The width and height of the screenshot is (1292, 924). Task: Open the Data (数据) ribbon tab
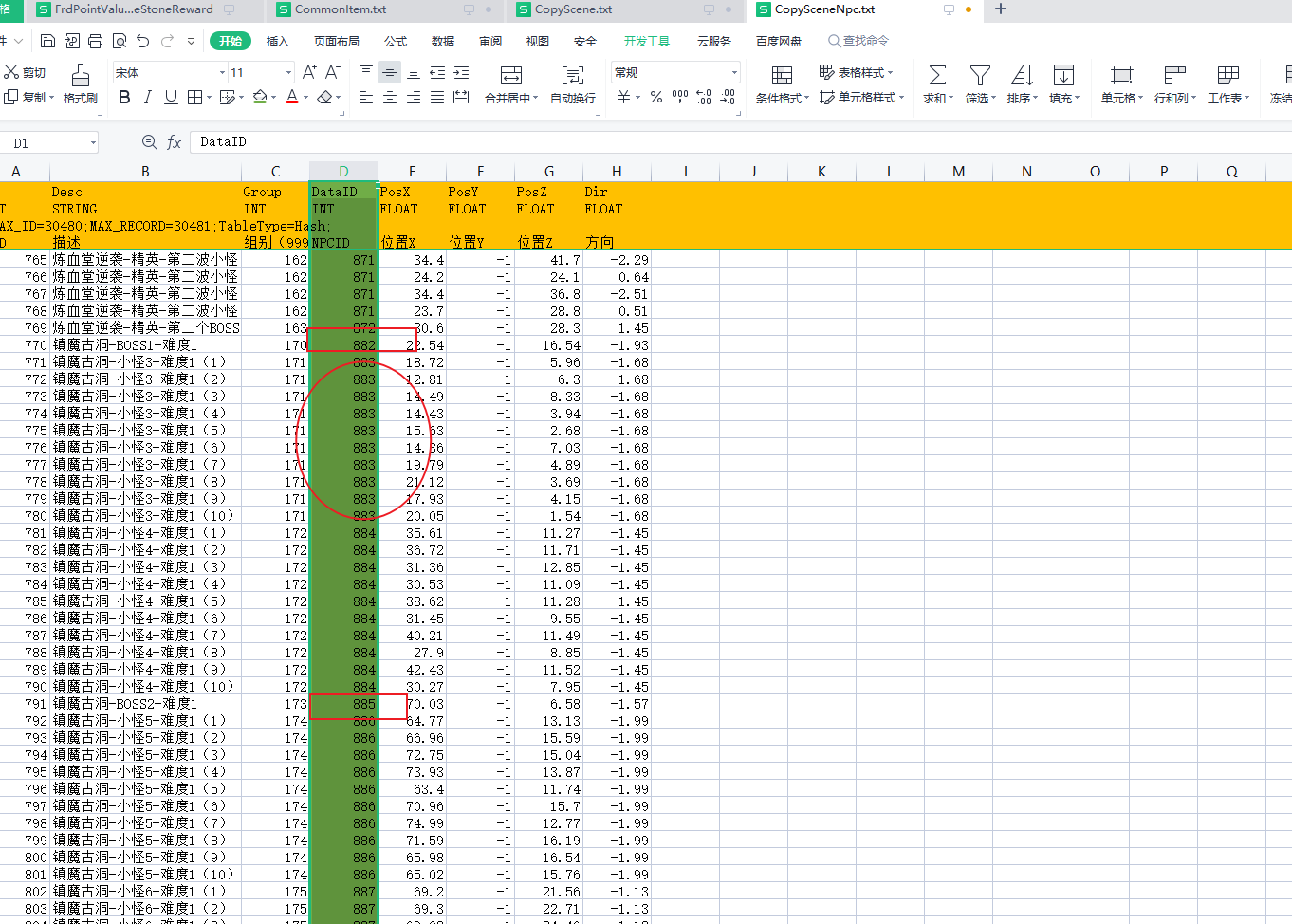tap(443, 41)
